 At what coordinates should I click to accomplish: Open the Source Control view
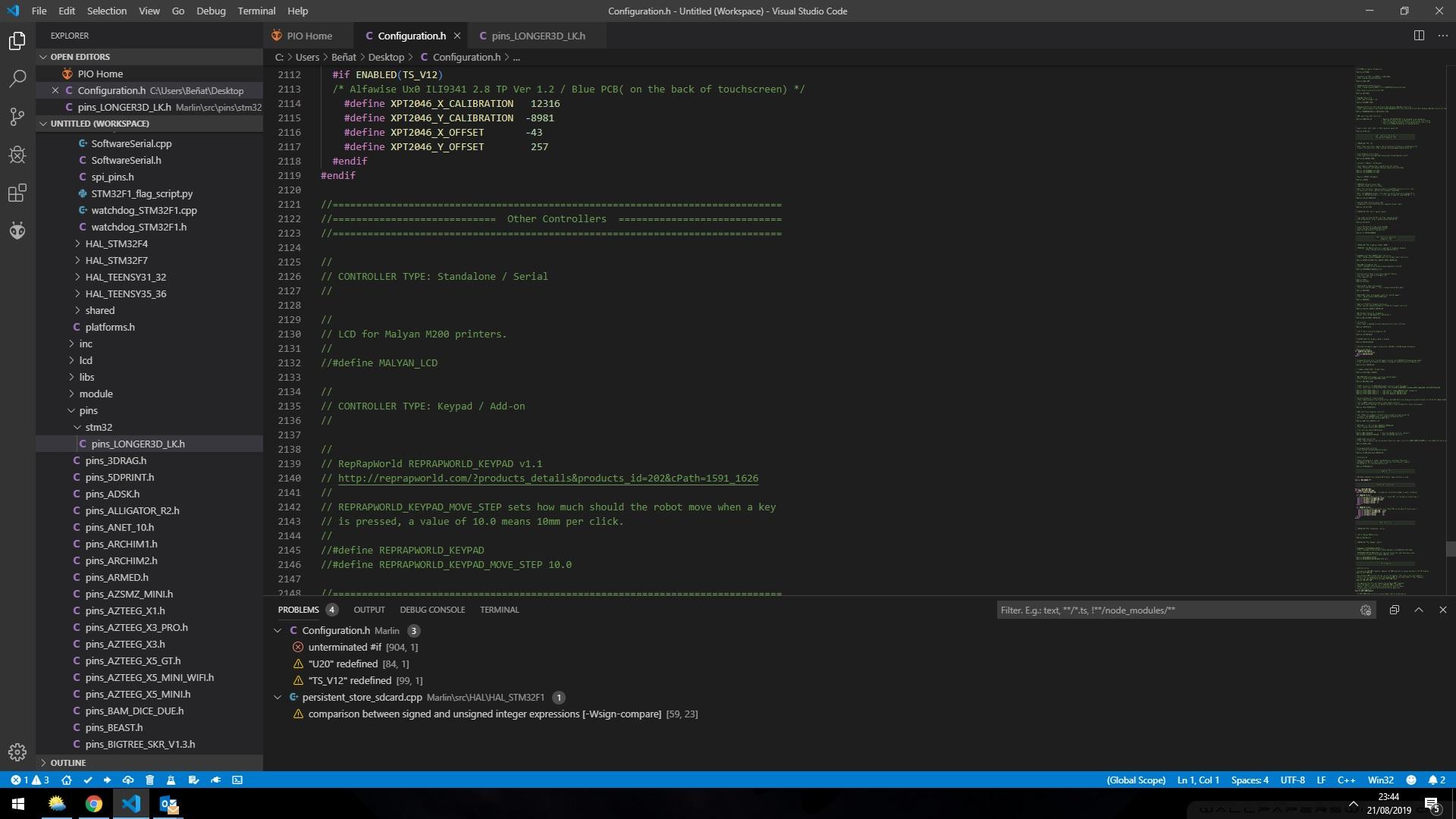point(17,117)
